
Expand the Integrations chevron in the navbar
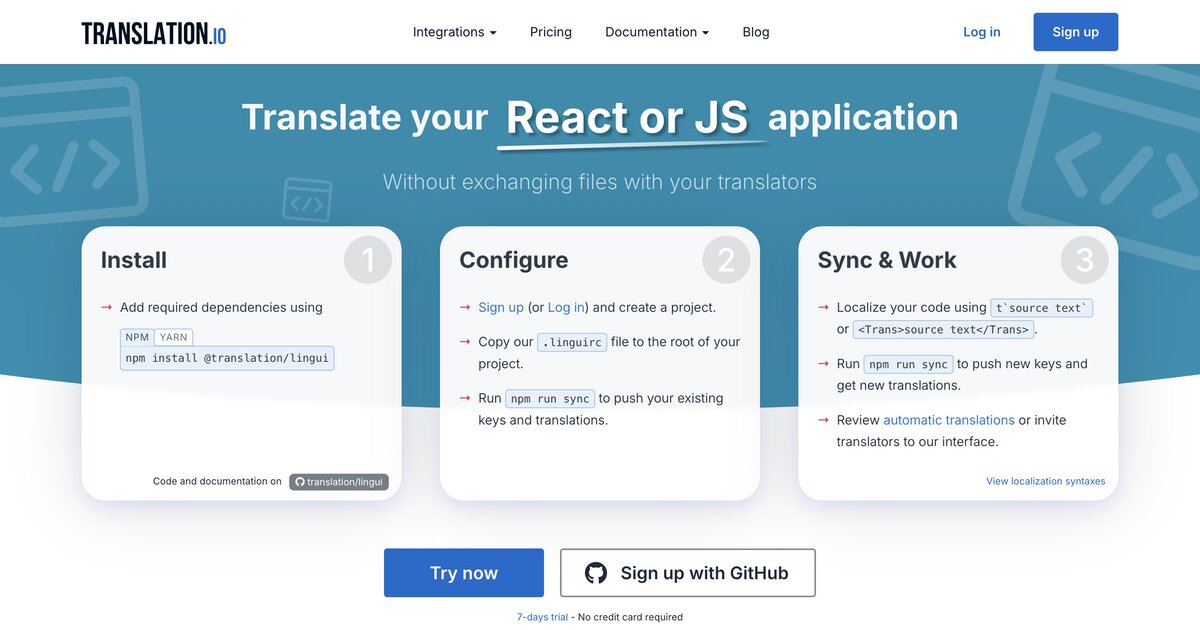(494, 32)
